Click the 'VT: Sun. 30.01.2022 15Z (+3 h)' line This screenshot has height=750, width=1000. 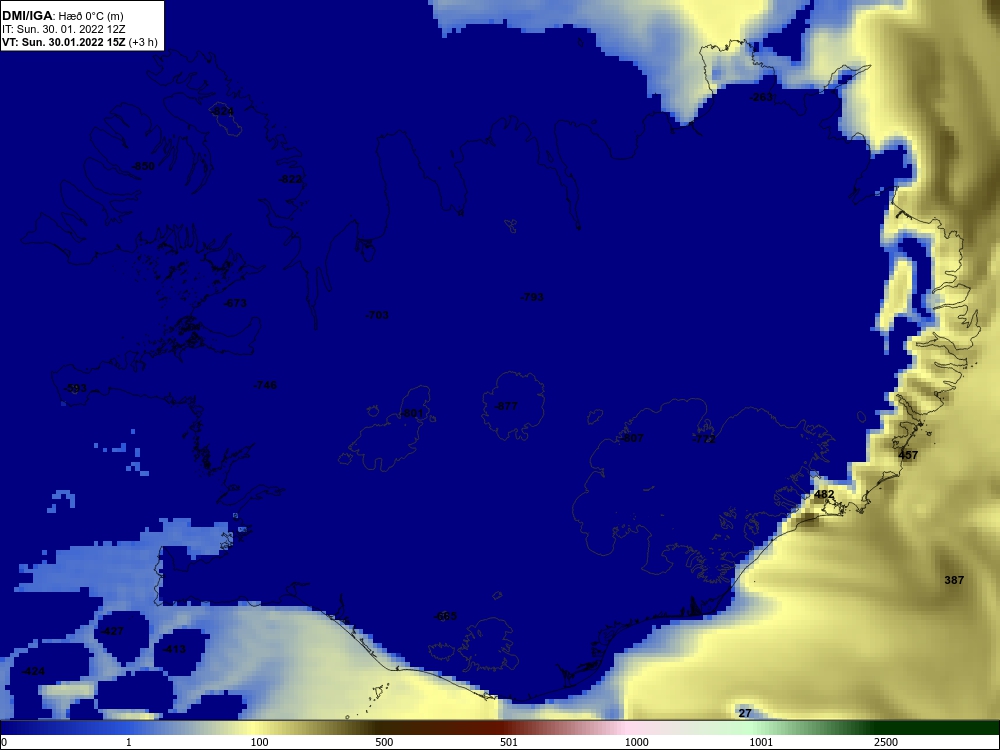(x=80, y=42)
